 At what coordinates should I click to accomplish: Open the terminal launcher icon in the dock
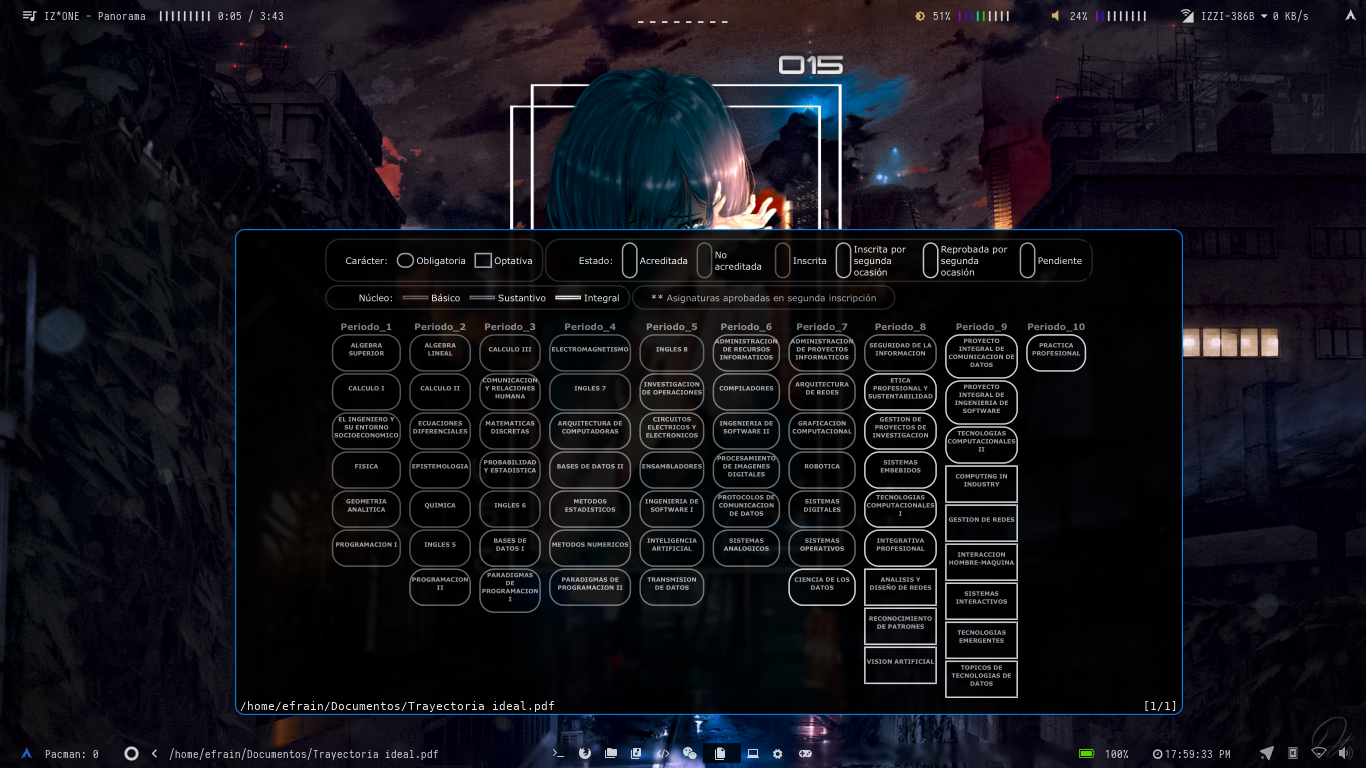(x=559, y=753)
